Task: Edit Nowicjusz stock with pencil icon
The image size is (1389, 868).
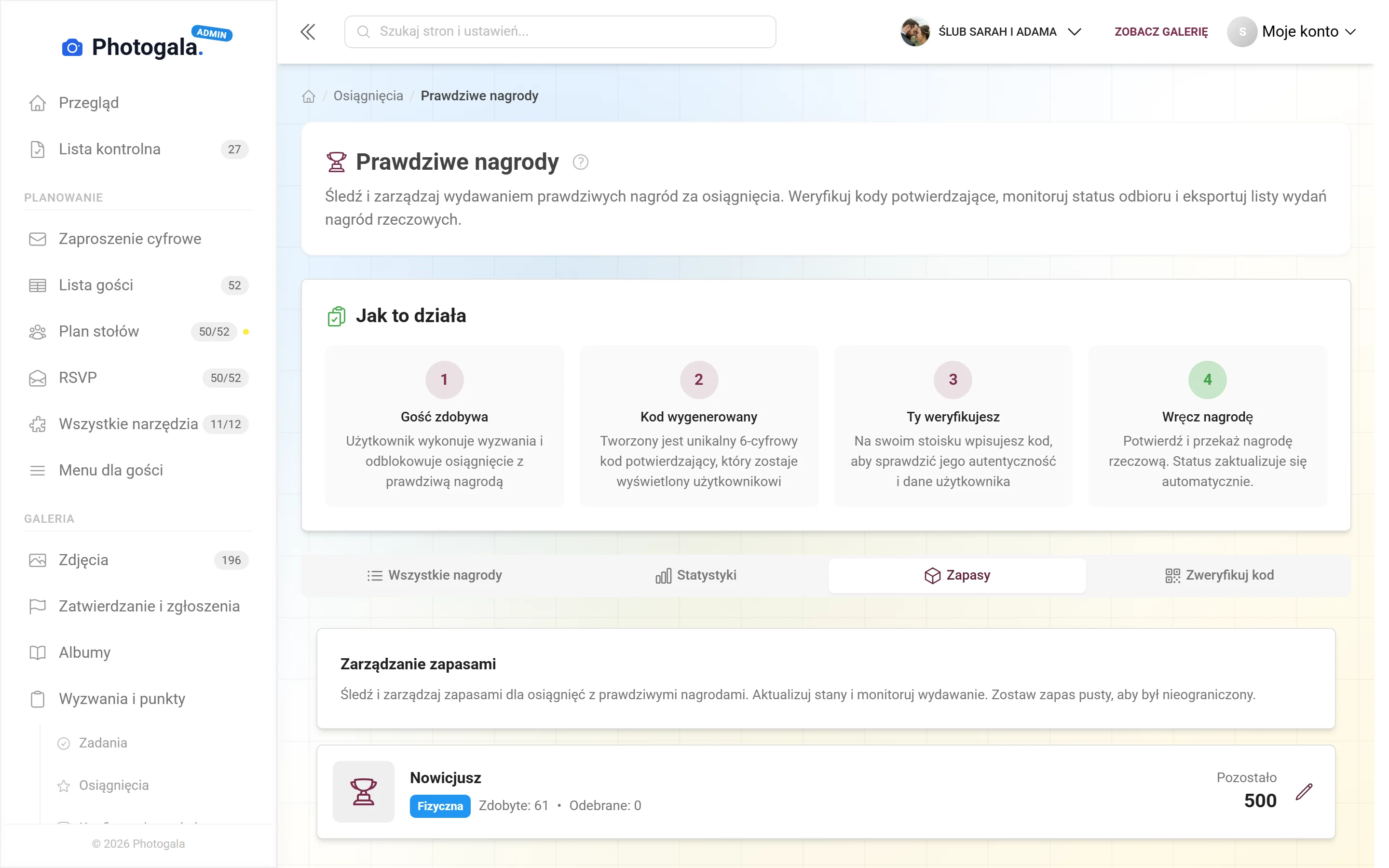Action: pyautogui.click(x=1304, y=792)
